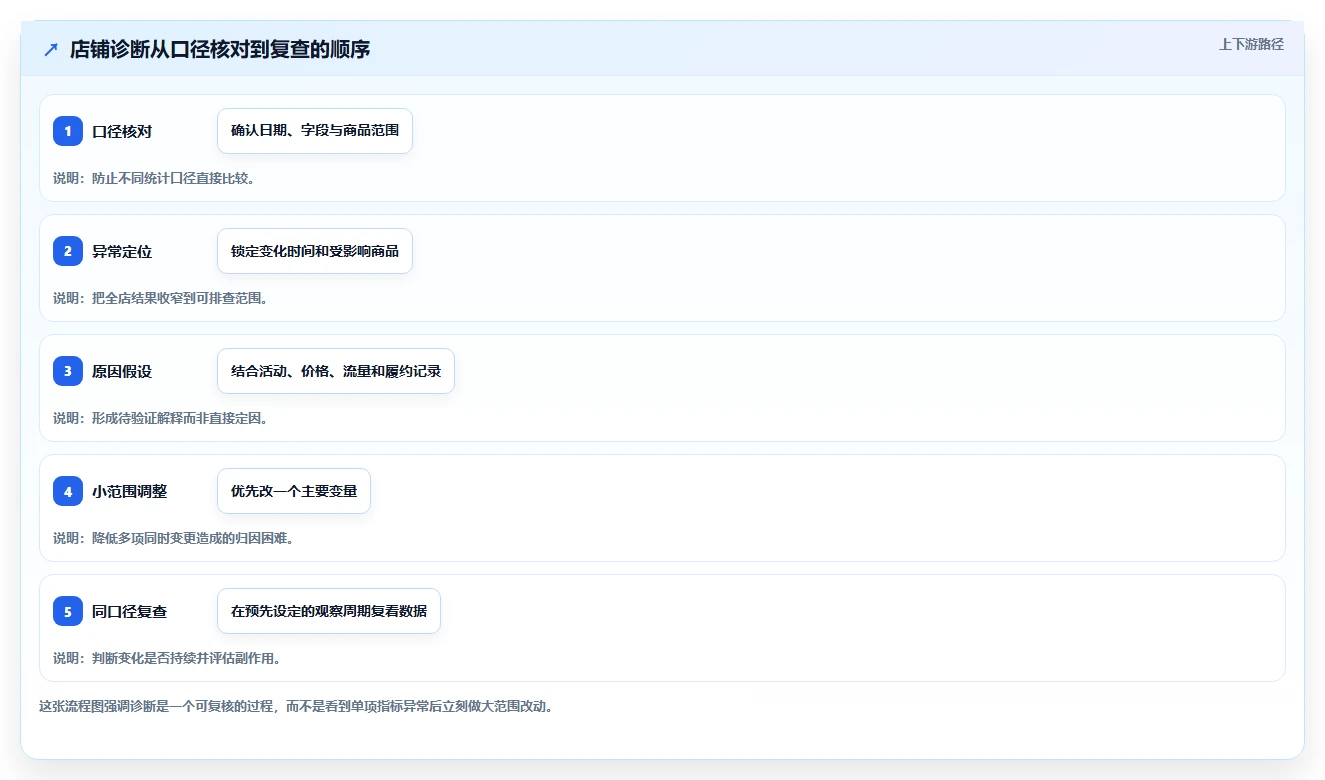
Task: Select the 在预先设定的观察周期复看数据 chip
Action: point(329,611)
